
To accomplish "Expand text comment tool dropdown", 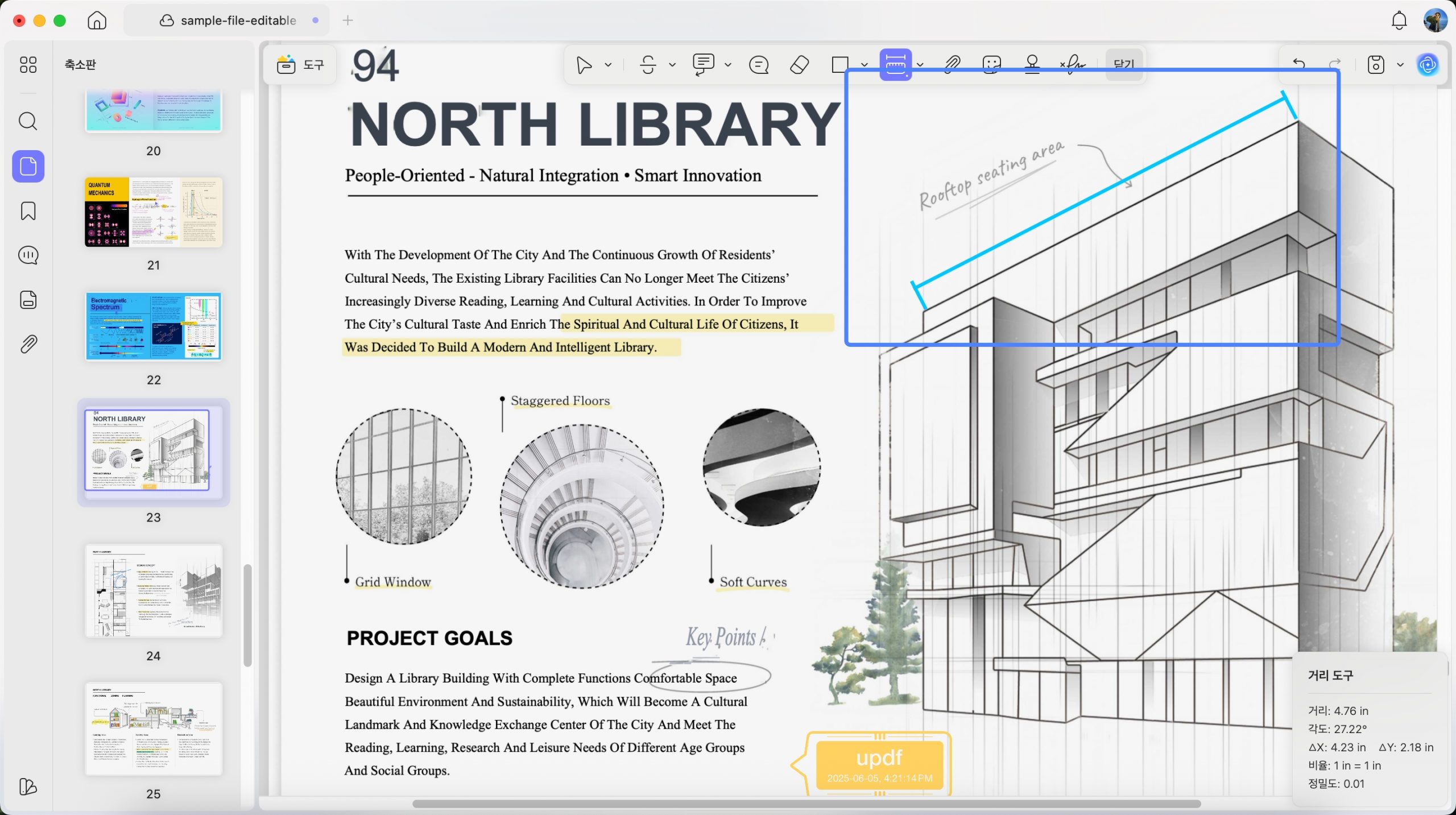I will (728, 65).
